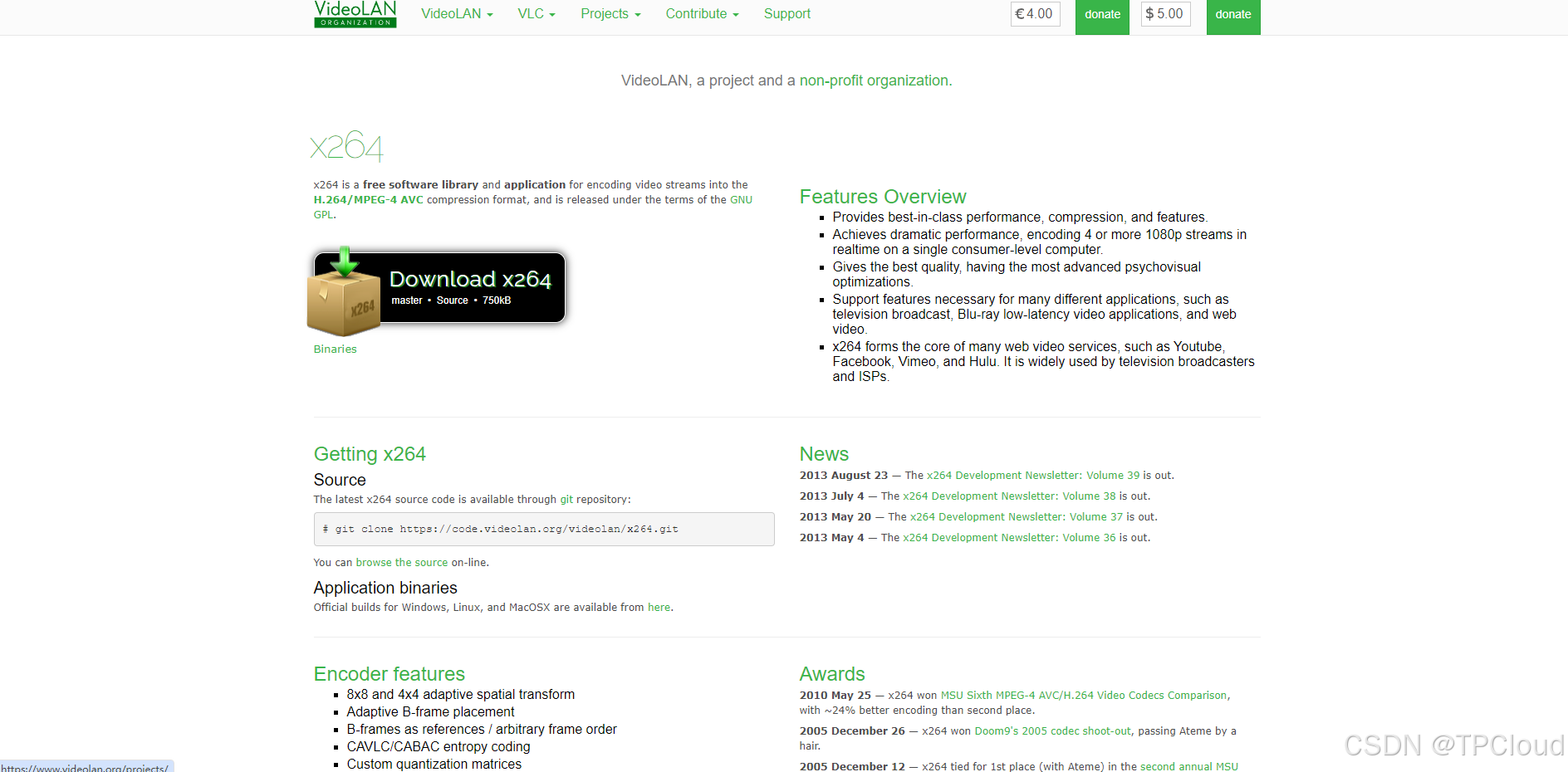Open the Binaries link
1568x772 pixels.
(x=335, y=349)
